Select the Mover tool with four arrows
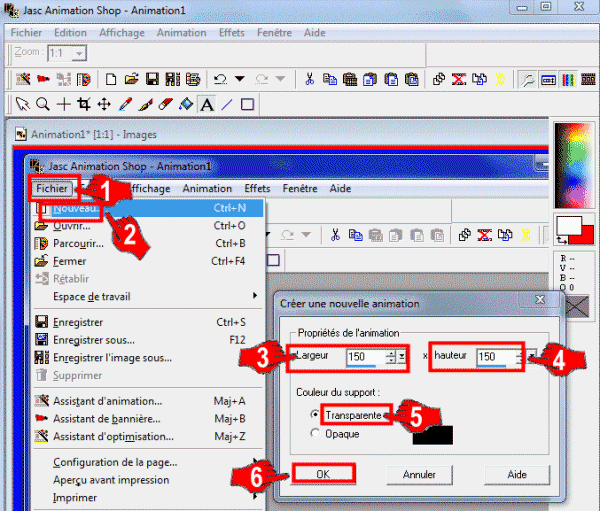This screenshot has width=600, height=511. [104, 104]
